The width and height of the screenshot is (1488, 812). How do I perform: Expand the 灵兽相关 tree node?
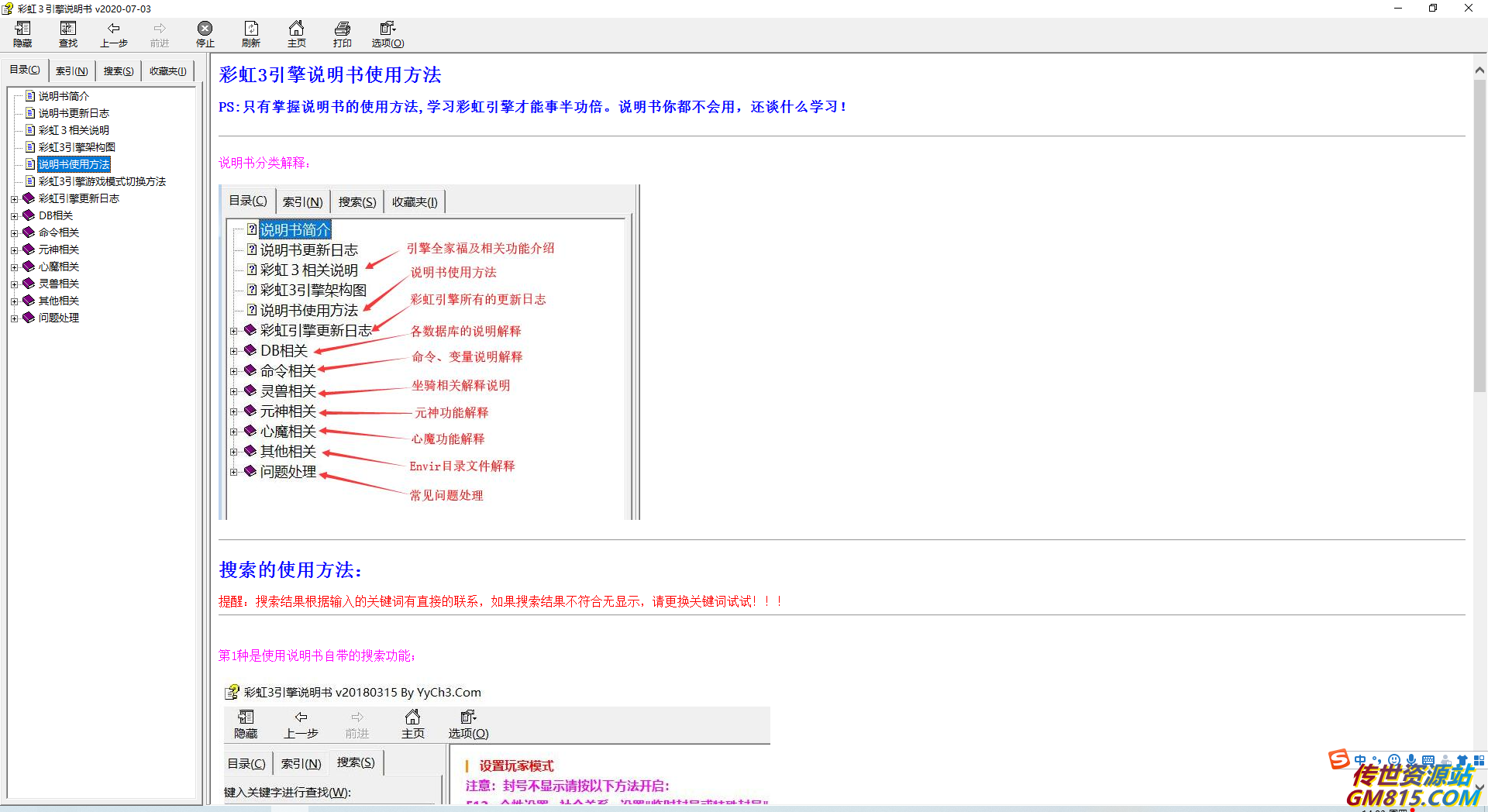[14, 284]
